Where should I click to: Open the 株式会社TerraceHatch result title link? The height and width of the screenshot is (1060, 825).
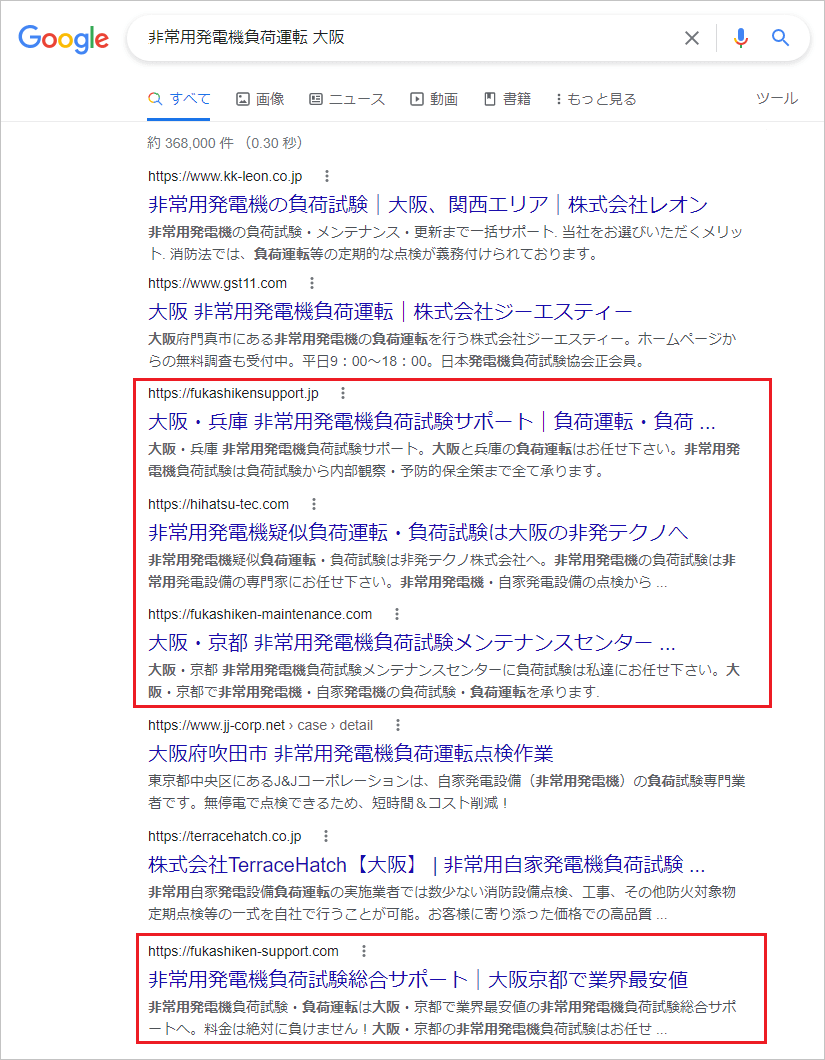(426, 865)
